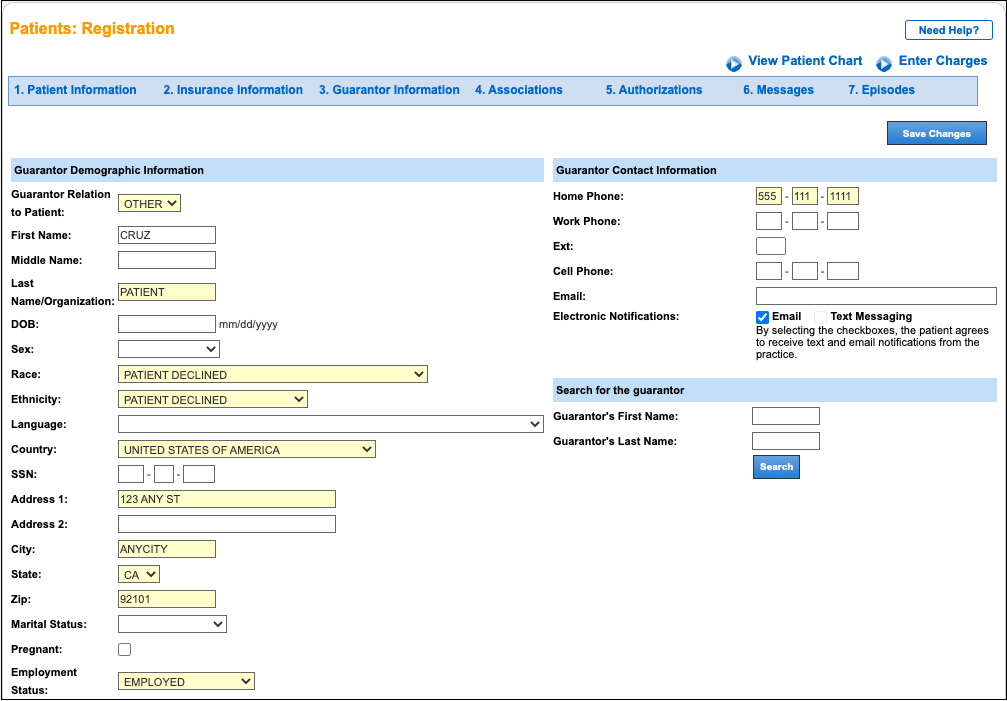Click the Need Help? button
1007x701 pixels.
pos(948,29)
